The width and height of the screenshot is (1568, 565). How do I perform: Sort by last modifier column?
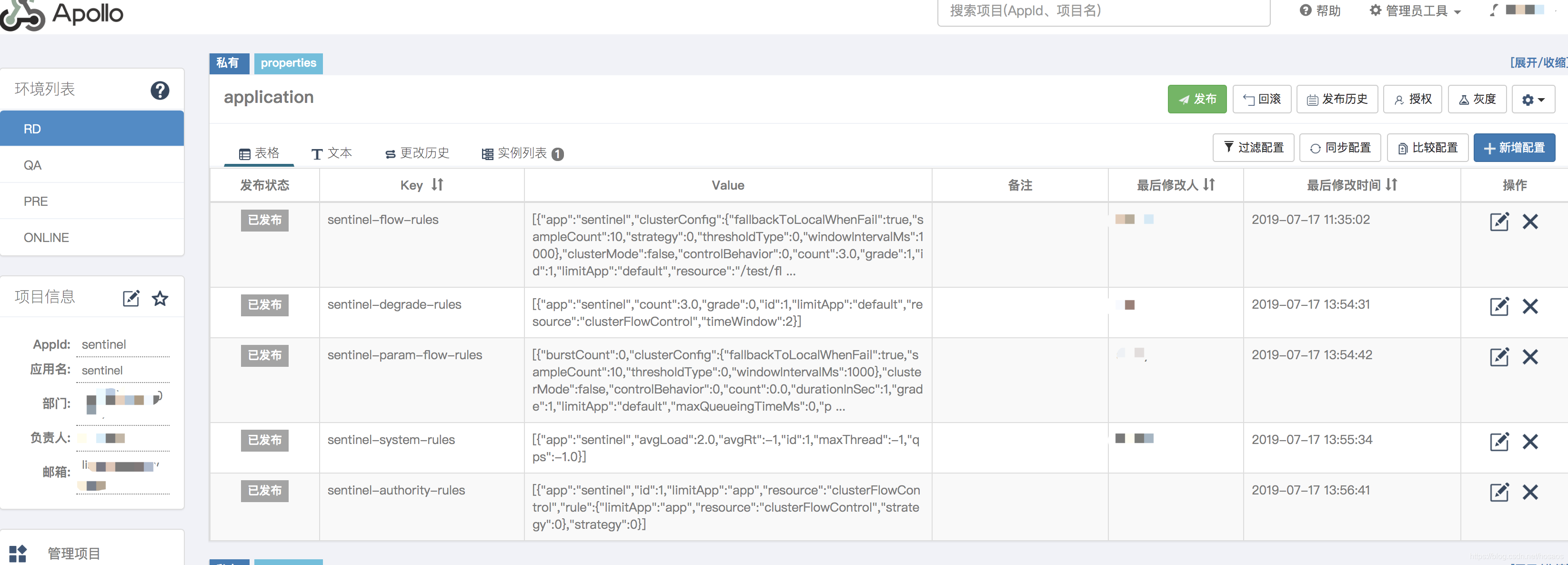point(1209,184)
